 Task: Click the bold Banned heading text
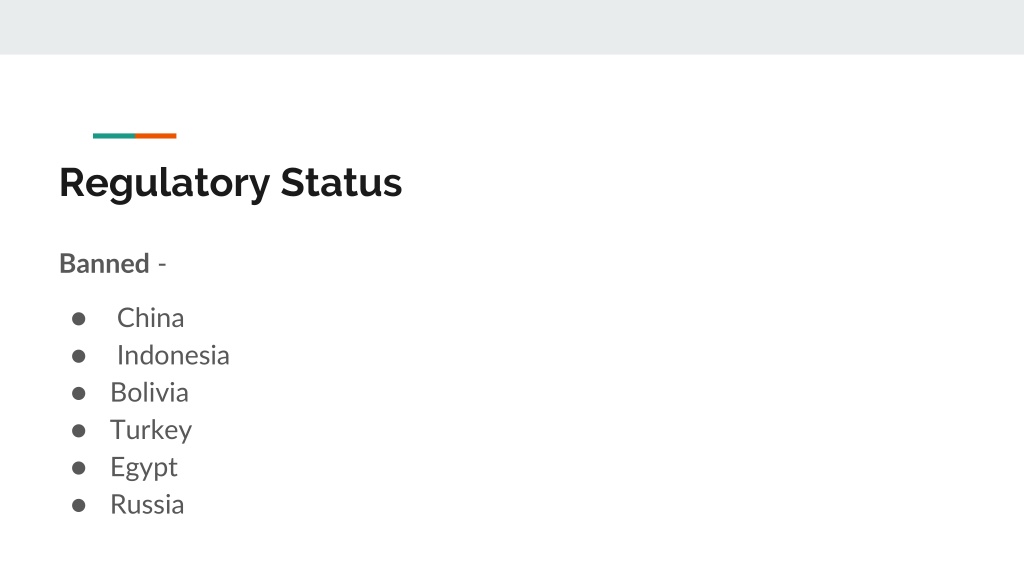(104, 264)
